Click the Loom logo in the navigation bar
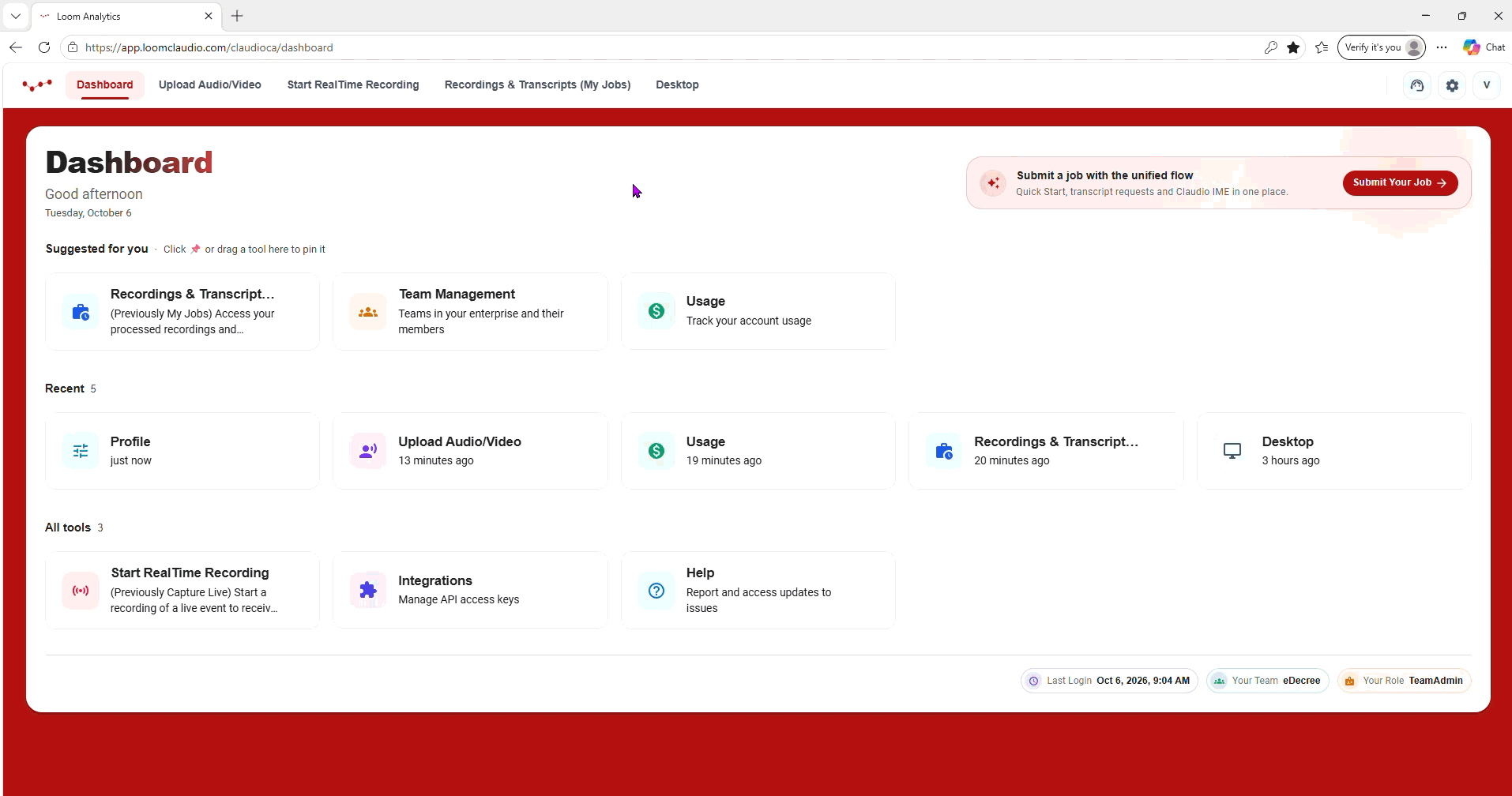This screenshot has width=1512, height=796. (37, 84)
